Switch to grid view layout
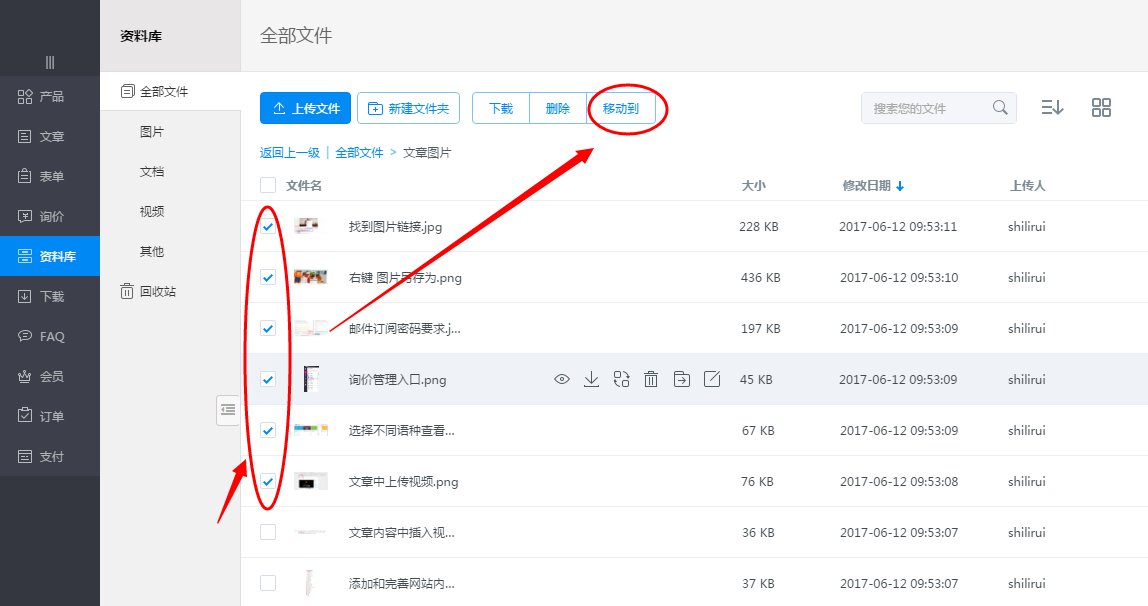This screenshot has height=606, width=1148. point(1101,107)
